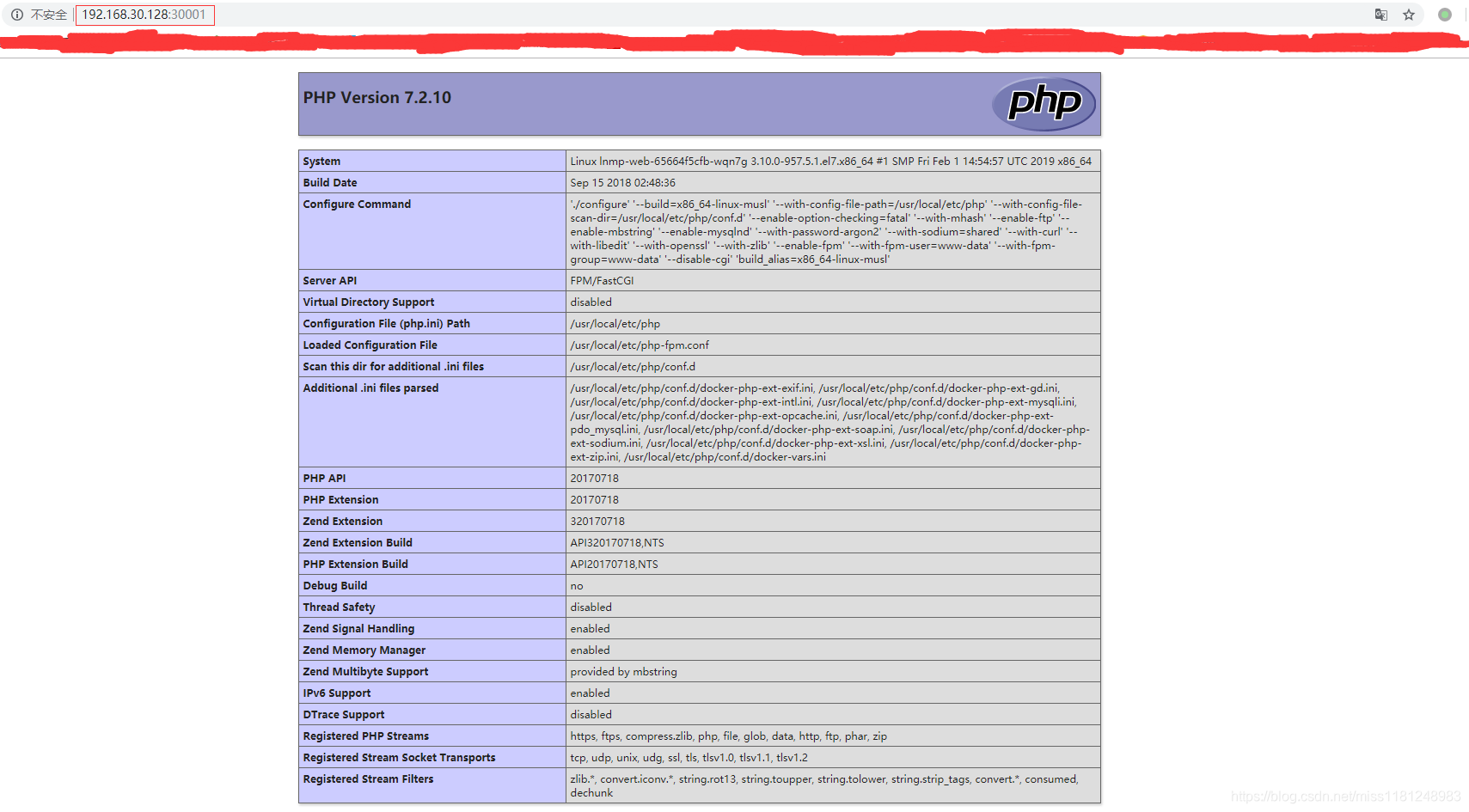Select the 'PHP Version 7.2.10' heading
This screenshot has width=1469, height=812.
(x=377, y=98)
